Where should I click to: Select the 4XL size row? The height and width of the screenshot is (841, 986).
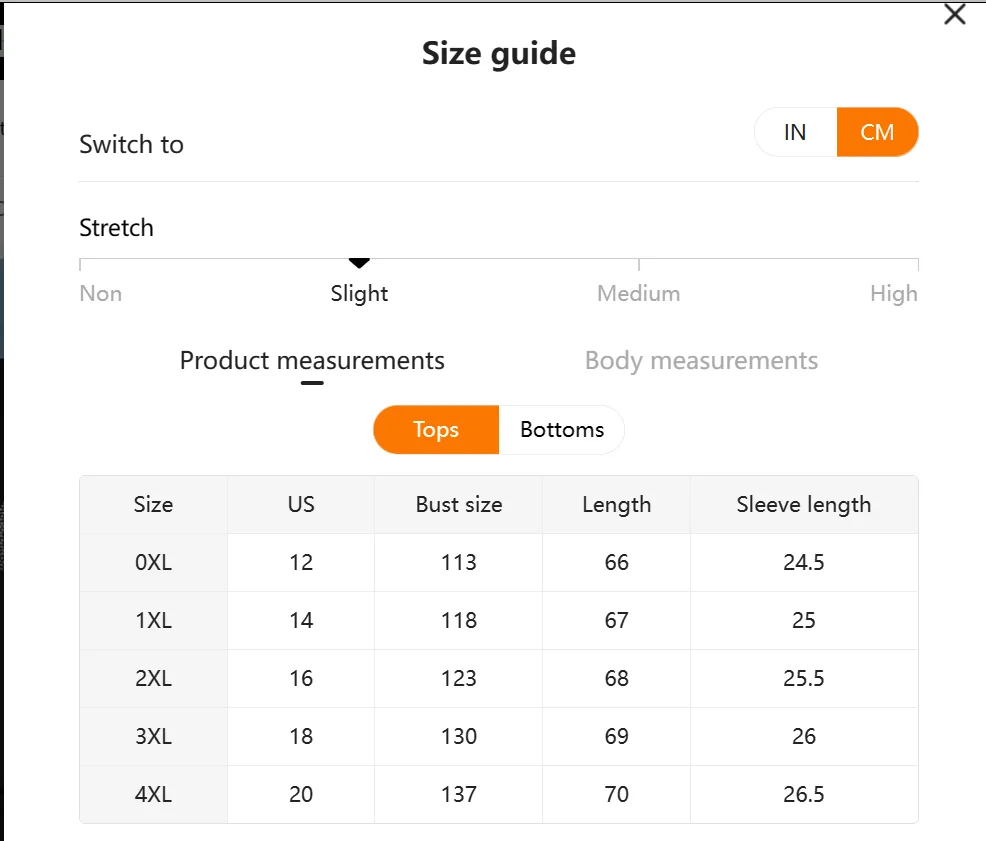coord(153,795)
